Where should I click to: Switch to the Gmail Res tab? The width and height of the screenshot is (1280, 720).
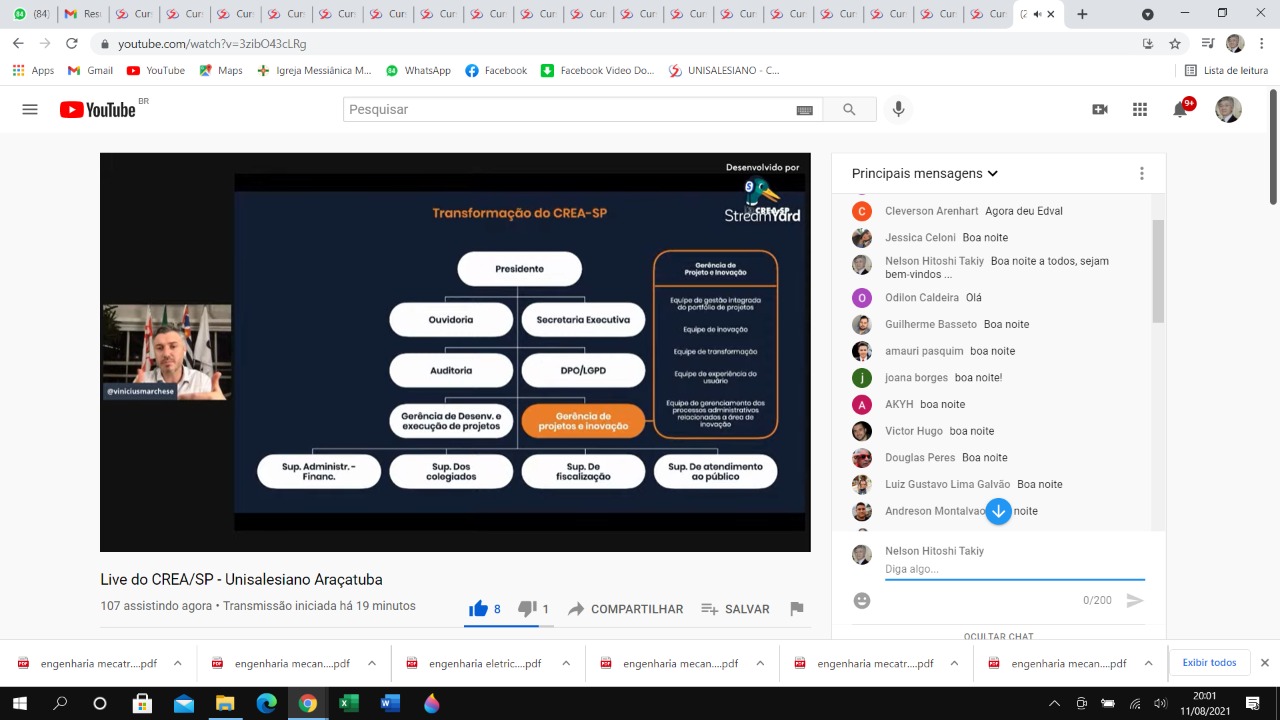coord(84,14)
